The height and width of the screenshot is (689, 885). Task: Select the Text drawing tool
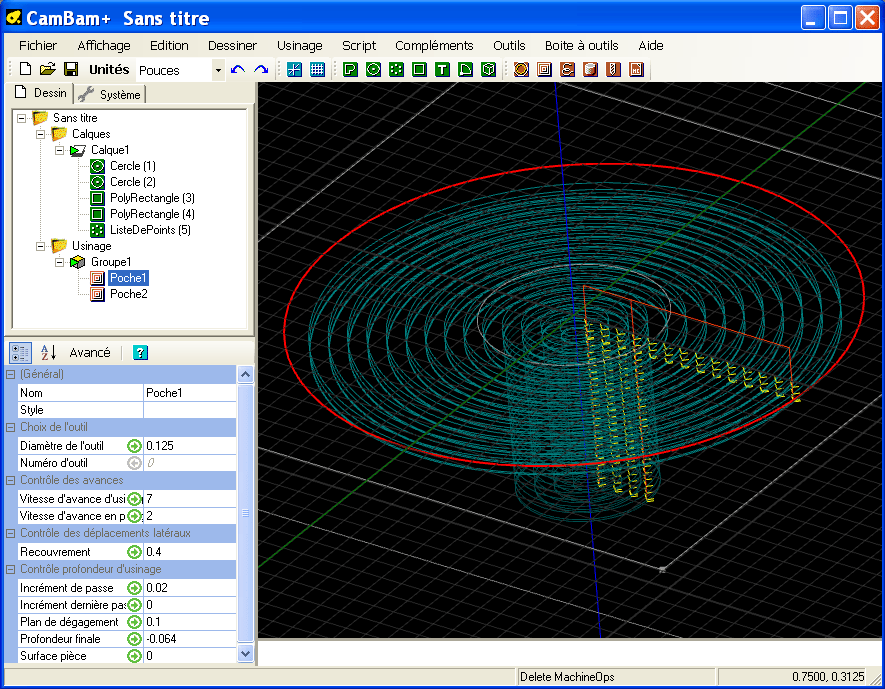coord(442,69)
